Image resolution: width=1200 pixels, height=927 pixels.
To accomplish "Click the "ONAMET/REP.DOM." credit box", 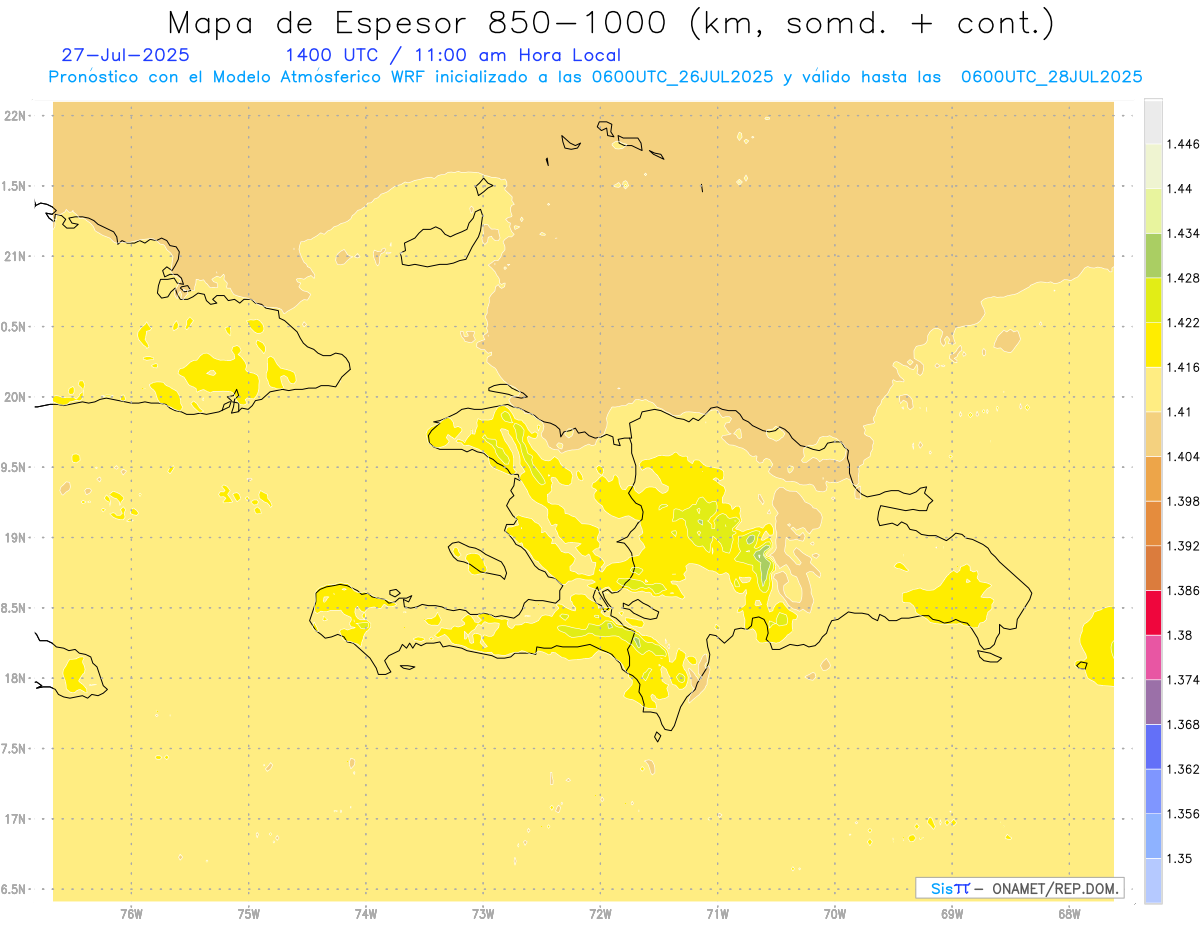I will pyautogui.click(x=1020, y=888).
